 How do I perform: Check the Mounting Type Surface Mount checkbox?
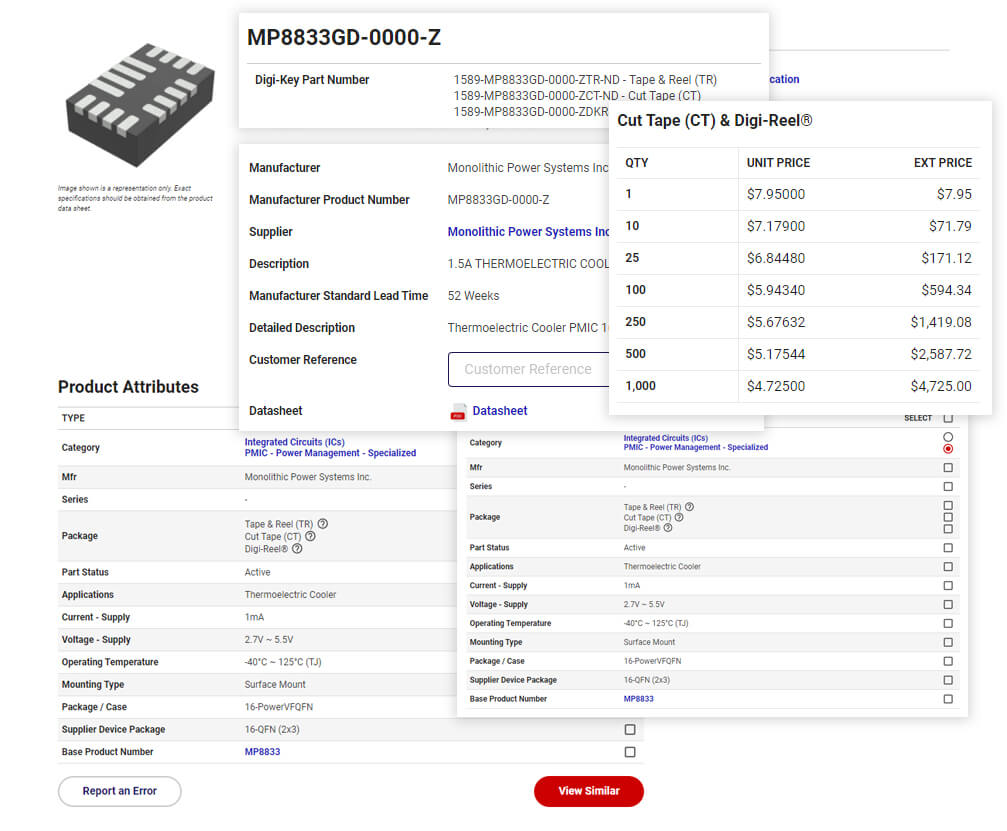tap(948, 642)
